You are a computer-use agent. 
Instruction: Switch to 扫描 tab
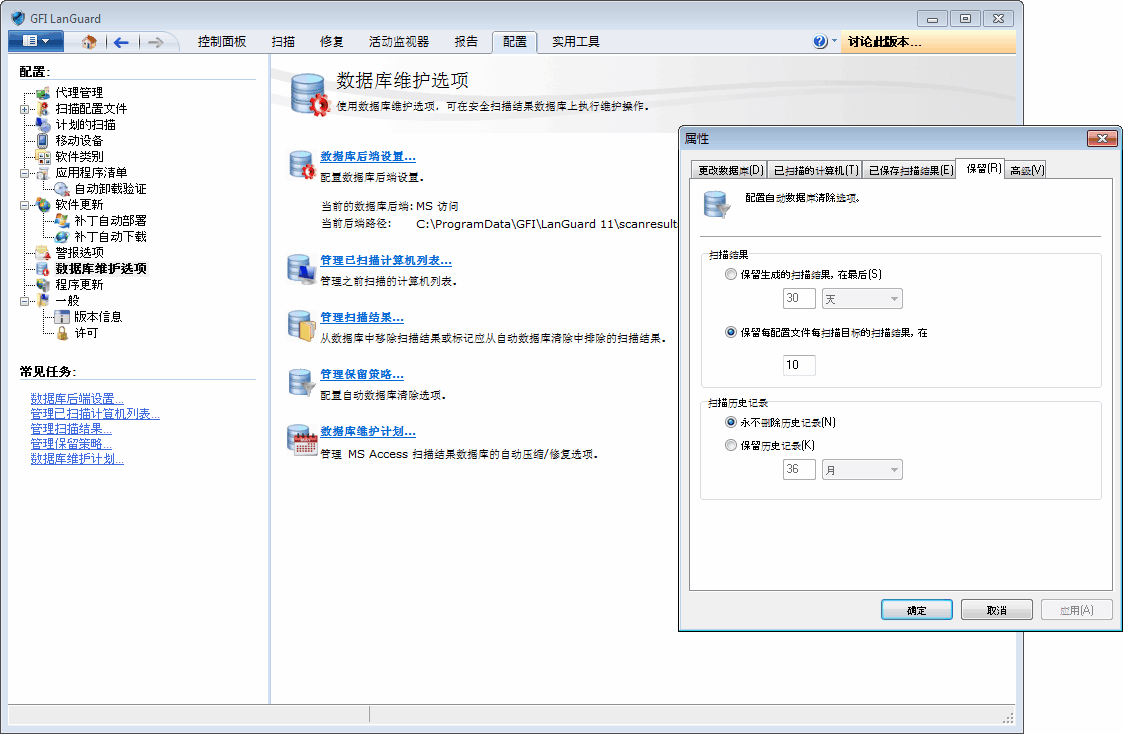283,42
